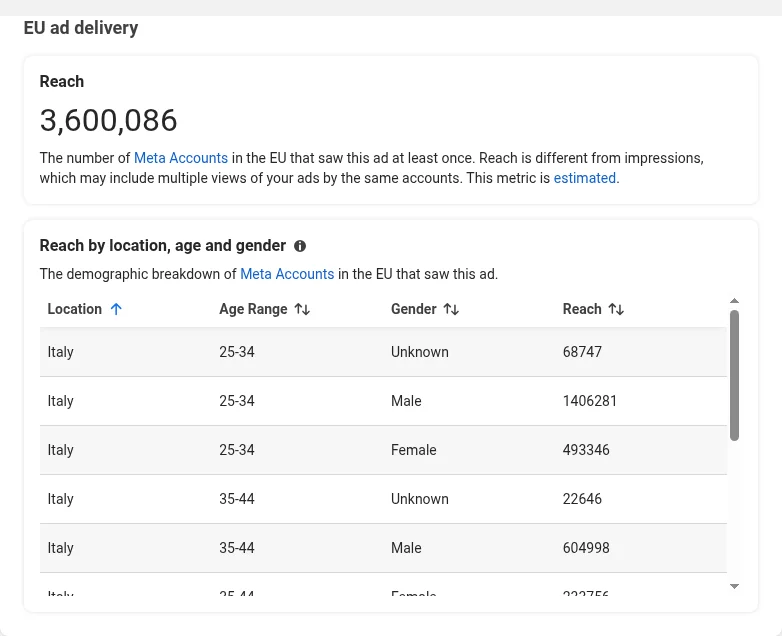Open the estimated metric link
This screenshot has height=636, width=782.
(585, 178)
